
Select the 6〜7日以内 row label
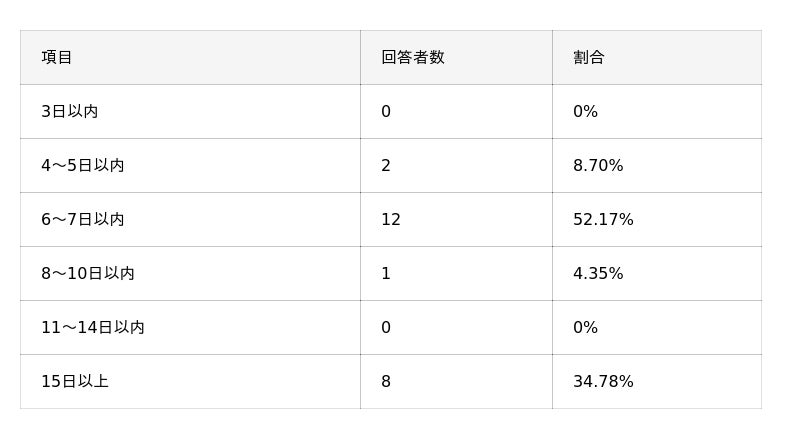[x=82, y=220]
